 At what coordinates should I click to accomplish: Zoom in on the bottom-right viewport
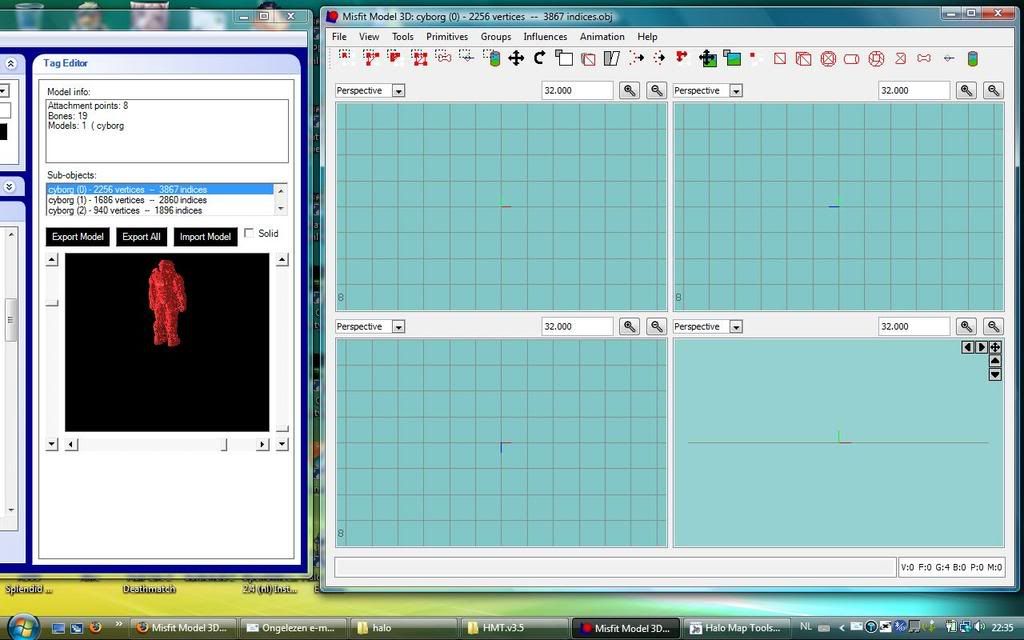click(967, 327)
